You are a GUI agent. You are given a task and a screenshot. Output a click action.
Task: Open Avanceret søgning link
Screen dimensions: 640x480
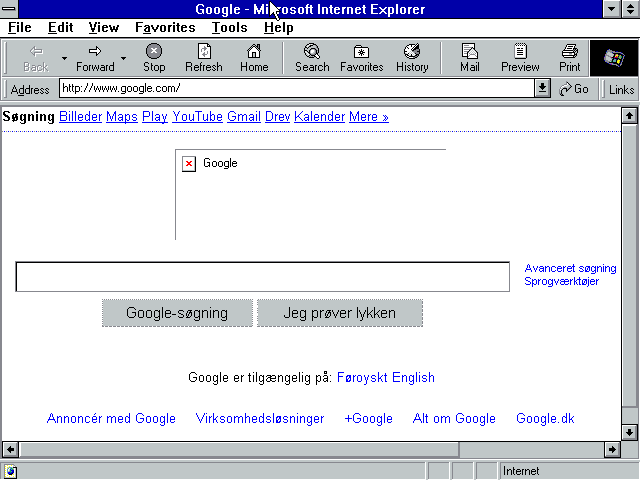[x=570, y=268]
